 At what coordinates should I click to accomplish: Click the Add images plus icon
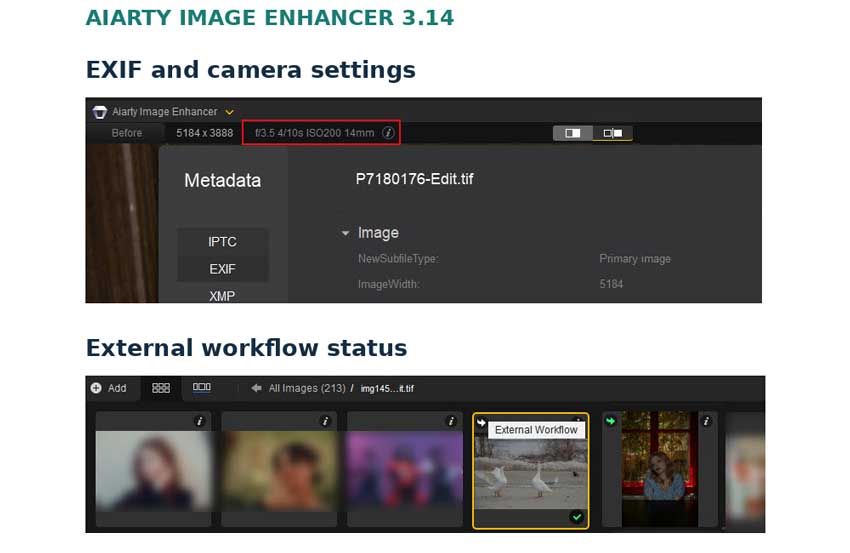(x=96, y=388)
